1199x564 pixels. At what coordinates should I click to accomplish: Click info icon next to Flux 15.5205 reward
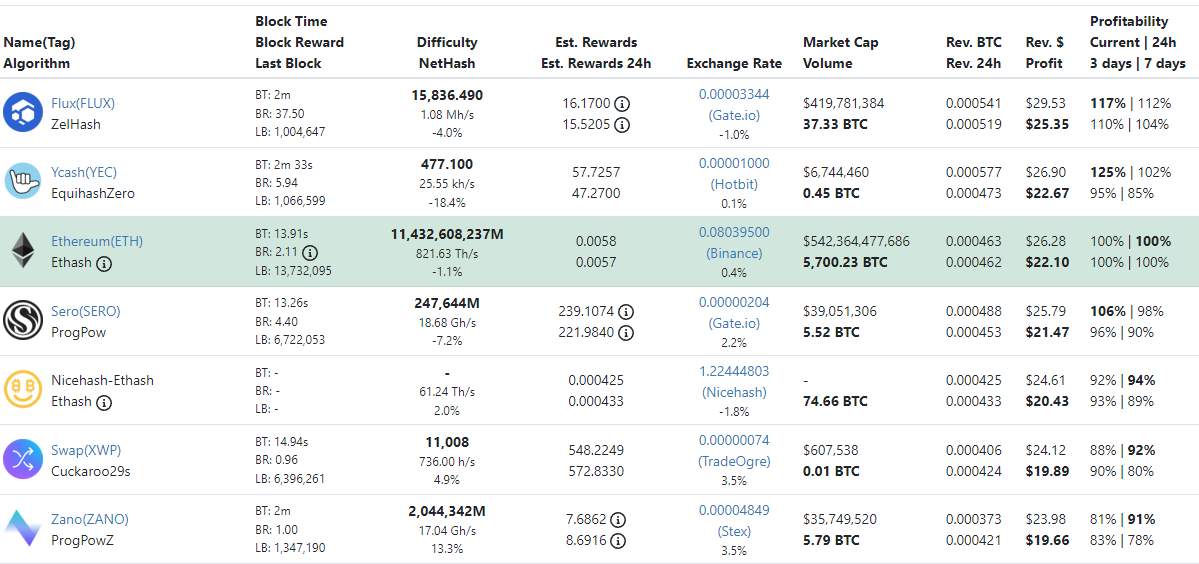coord(622,124)
